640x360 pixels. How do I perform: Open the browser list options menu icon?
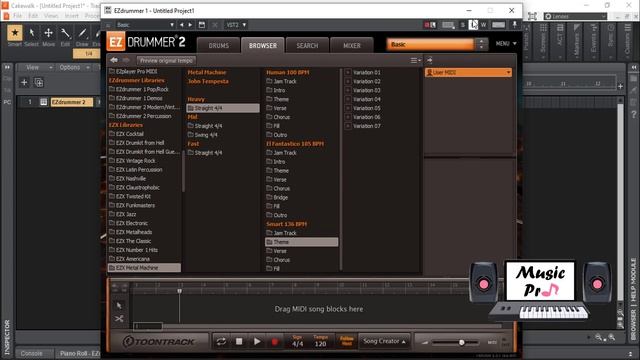click(416, 60)
